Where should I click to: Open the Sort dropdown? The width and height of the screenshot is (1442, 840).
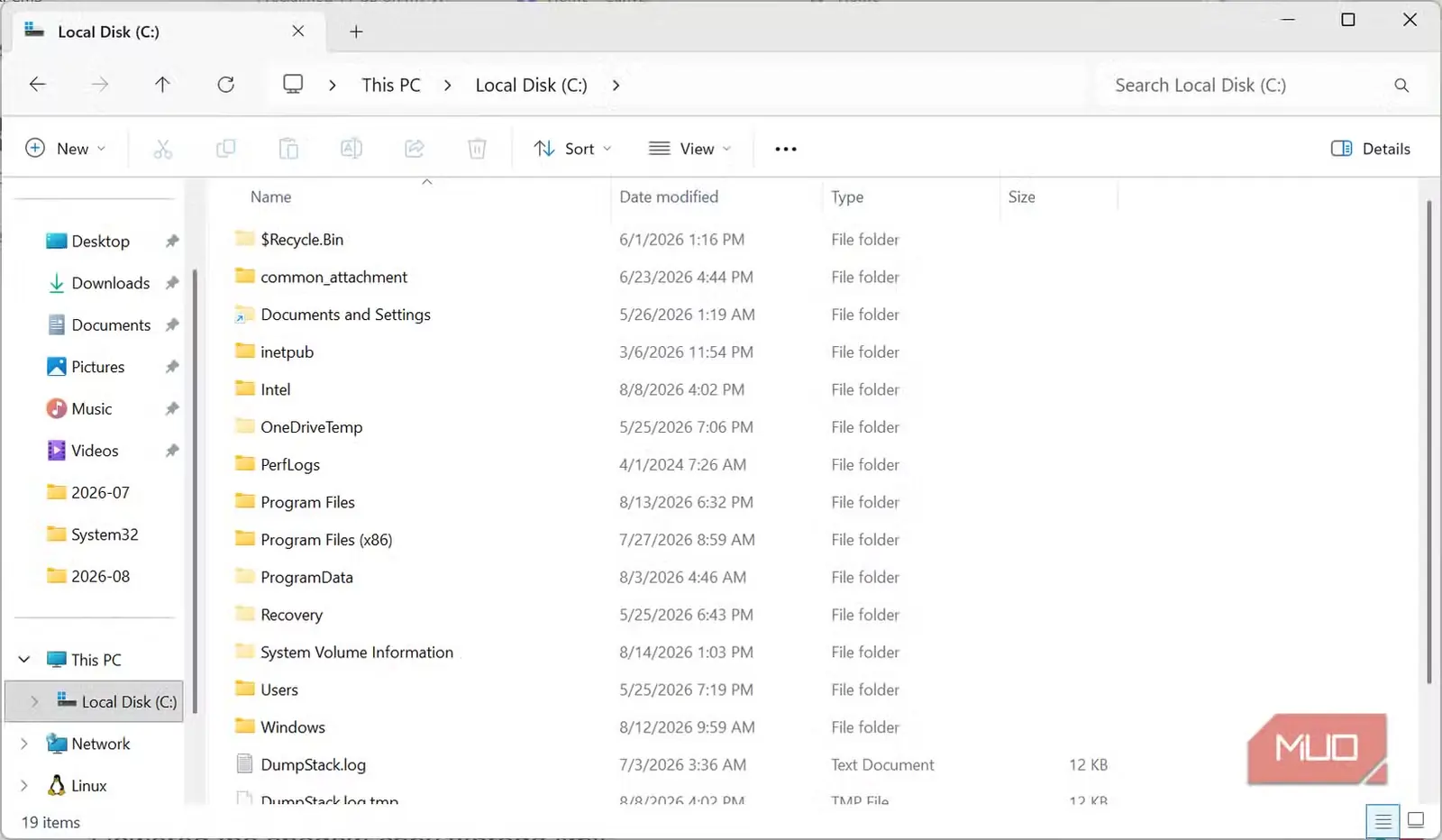point(572,149)
